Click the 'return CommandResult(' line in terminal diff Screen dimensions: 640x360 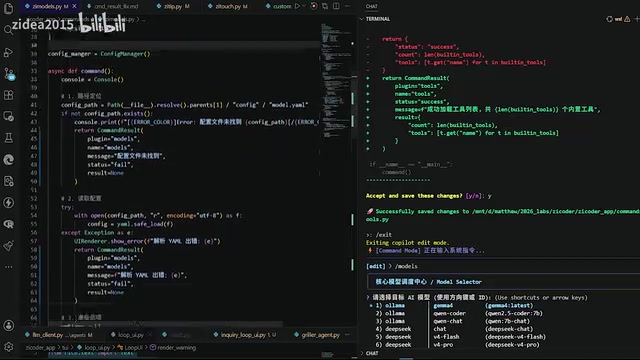coord(416,78)
